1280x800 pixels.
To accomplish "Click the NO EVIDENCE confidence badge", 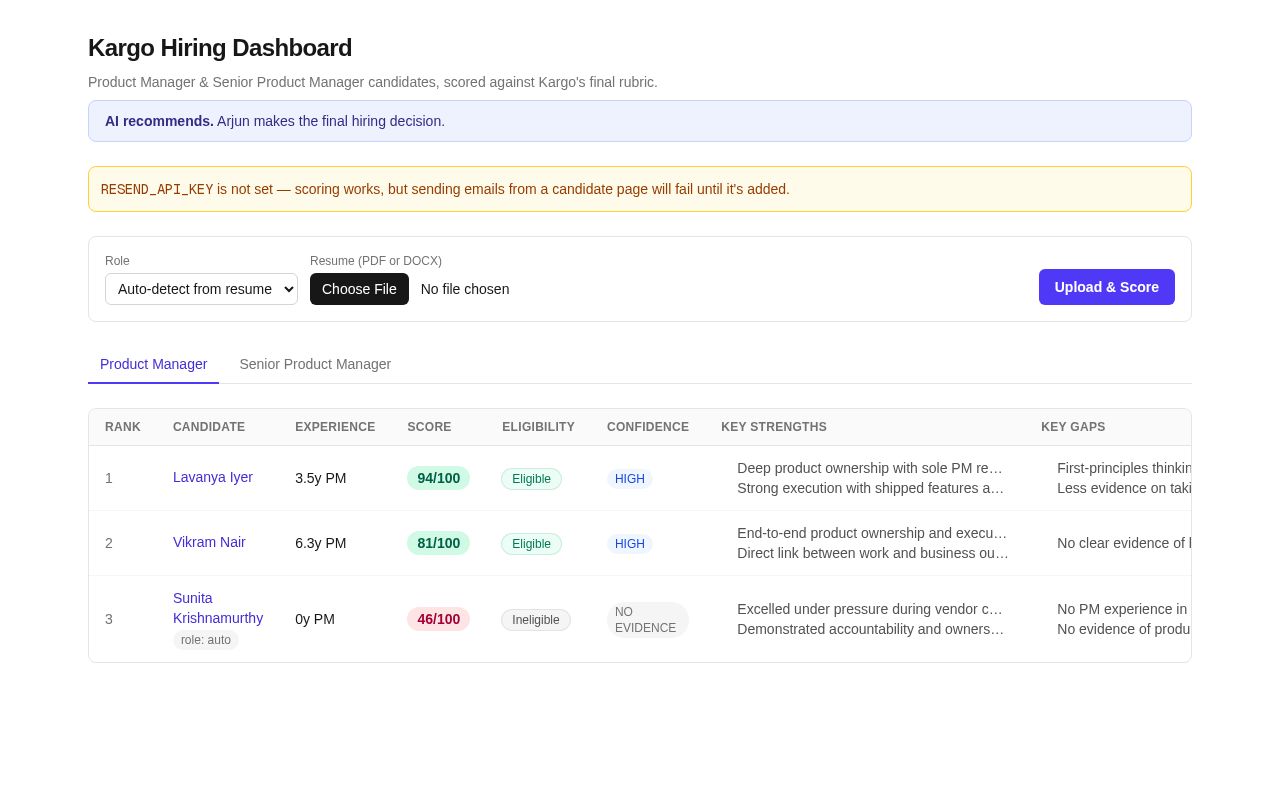I will click(x=647, y=620).
